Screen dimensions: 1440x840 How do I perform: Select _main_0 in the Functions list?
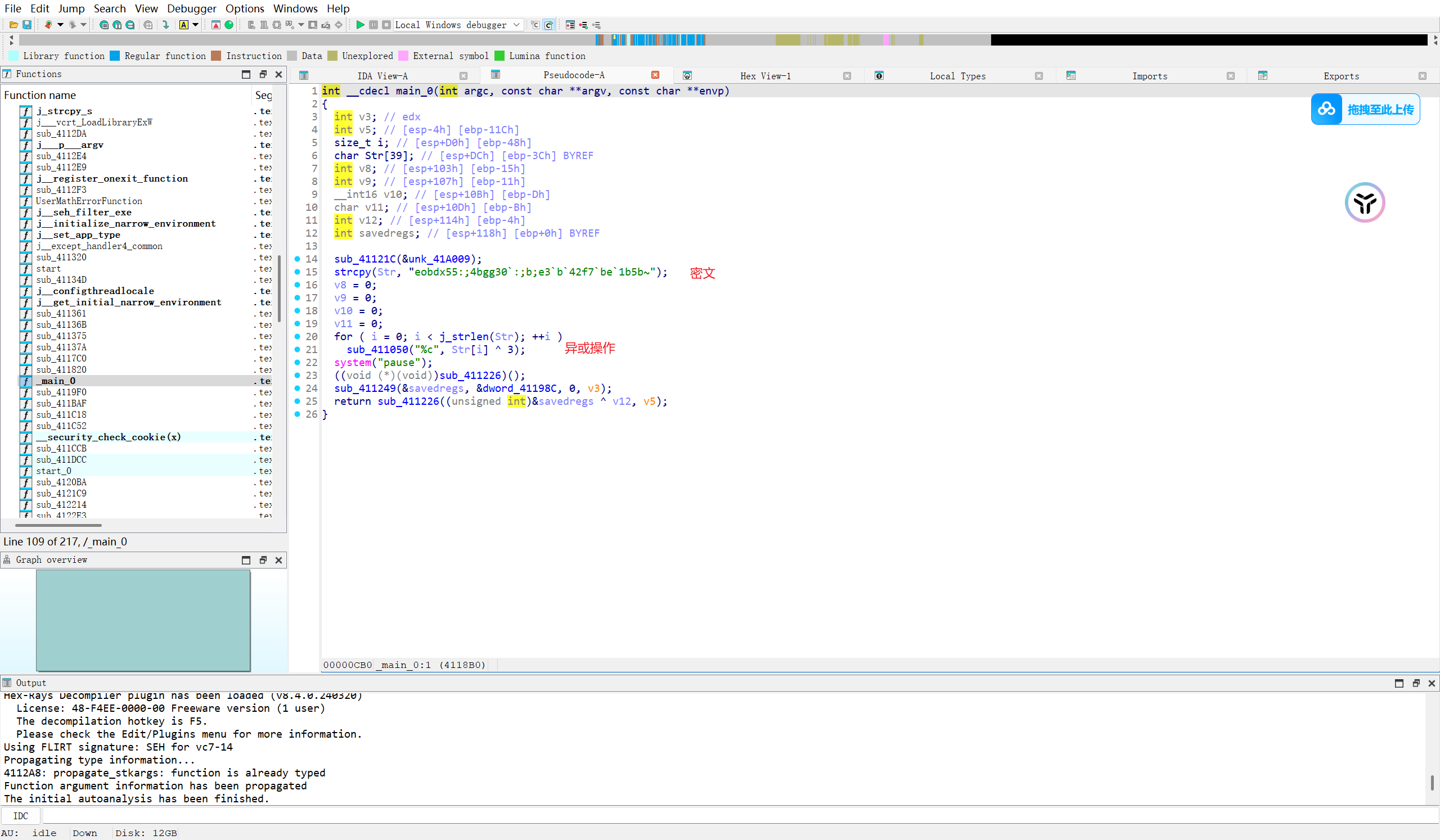pos(56,381)
